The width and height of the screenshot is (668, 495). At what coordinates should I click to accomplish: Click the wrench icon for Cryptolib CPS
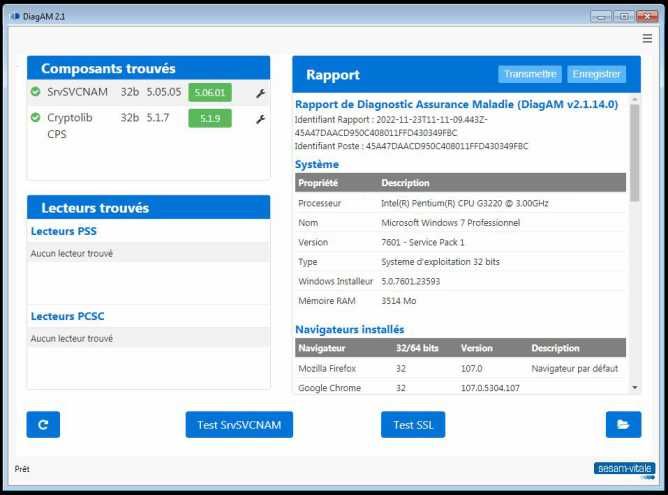260,119
